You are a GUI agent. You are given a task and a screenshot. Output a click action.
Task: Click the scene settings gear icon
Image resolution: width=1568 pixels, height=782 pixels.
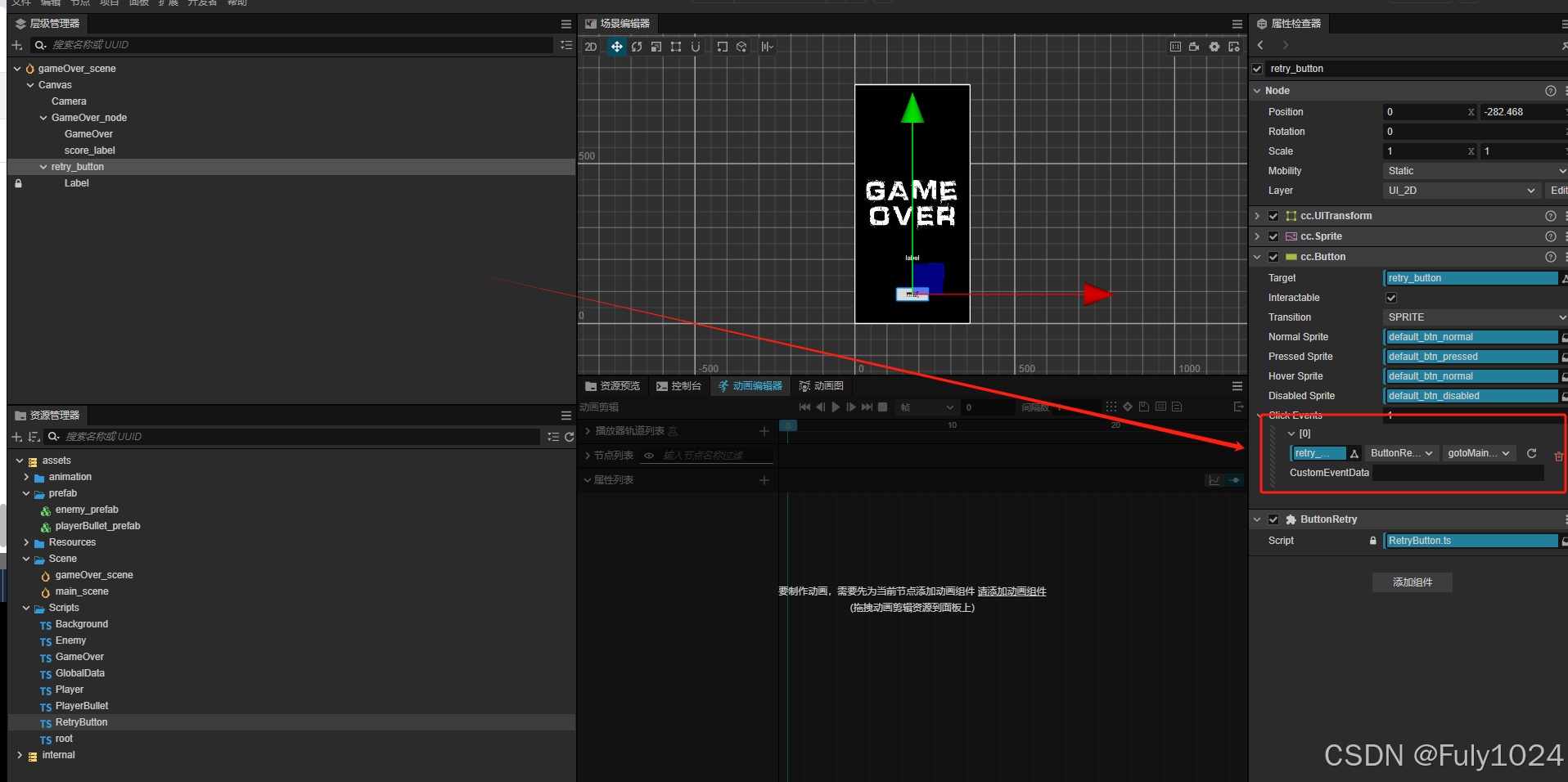[1214, 47]
